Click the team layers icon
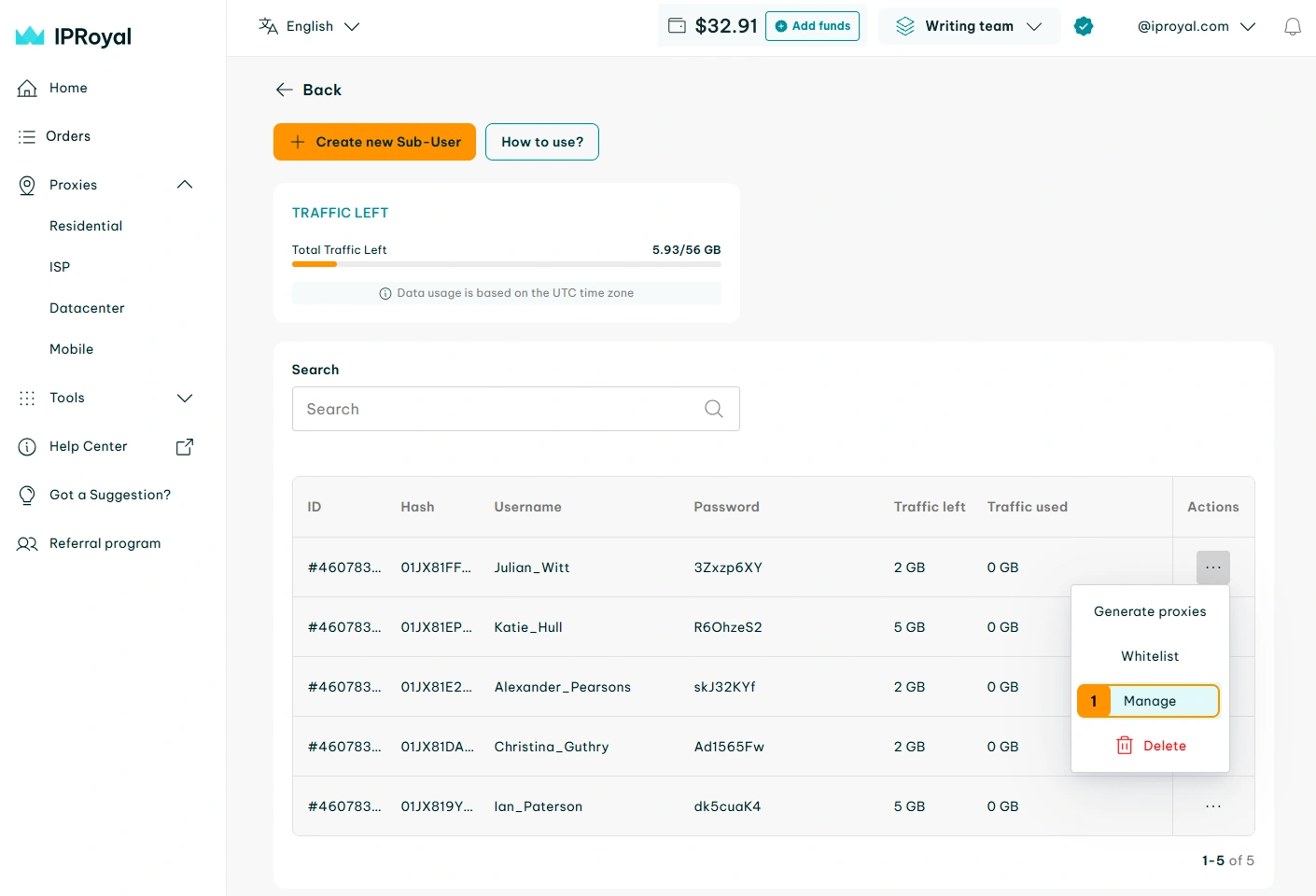The height and width of the screenshot is (896, 1316). [x=905, y=26]
